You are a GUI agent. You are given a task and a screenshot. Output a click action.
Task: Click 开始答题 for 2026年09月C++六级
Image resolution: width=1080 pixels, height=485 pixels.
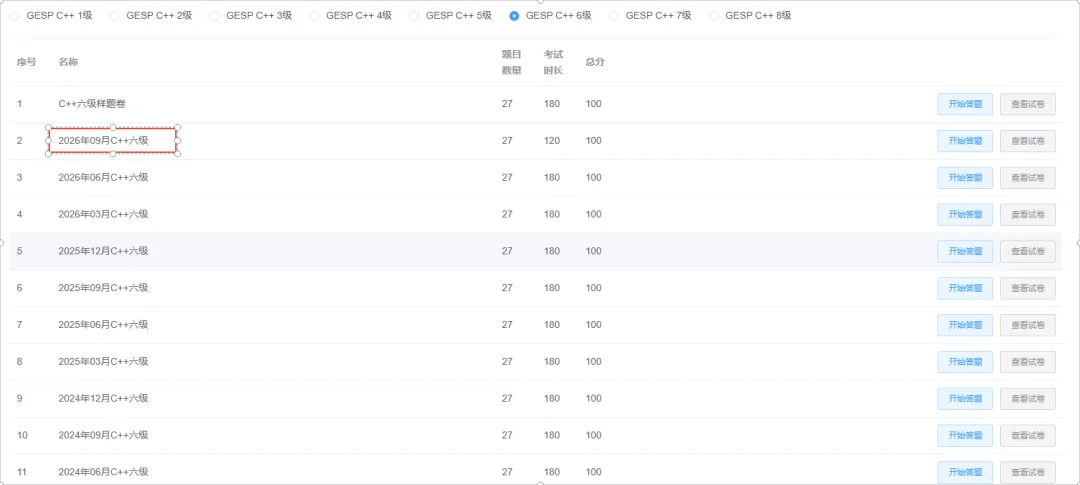point(964,141)
